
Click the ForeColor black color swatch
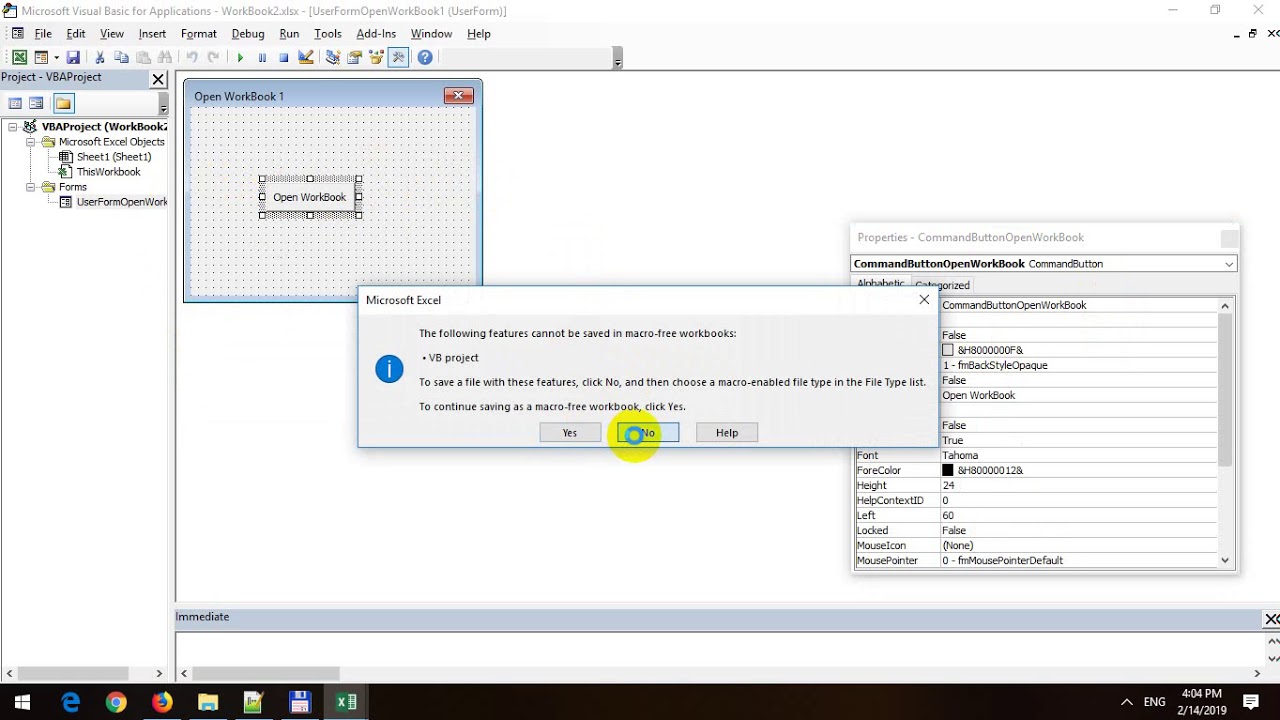pos(948,470)
